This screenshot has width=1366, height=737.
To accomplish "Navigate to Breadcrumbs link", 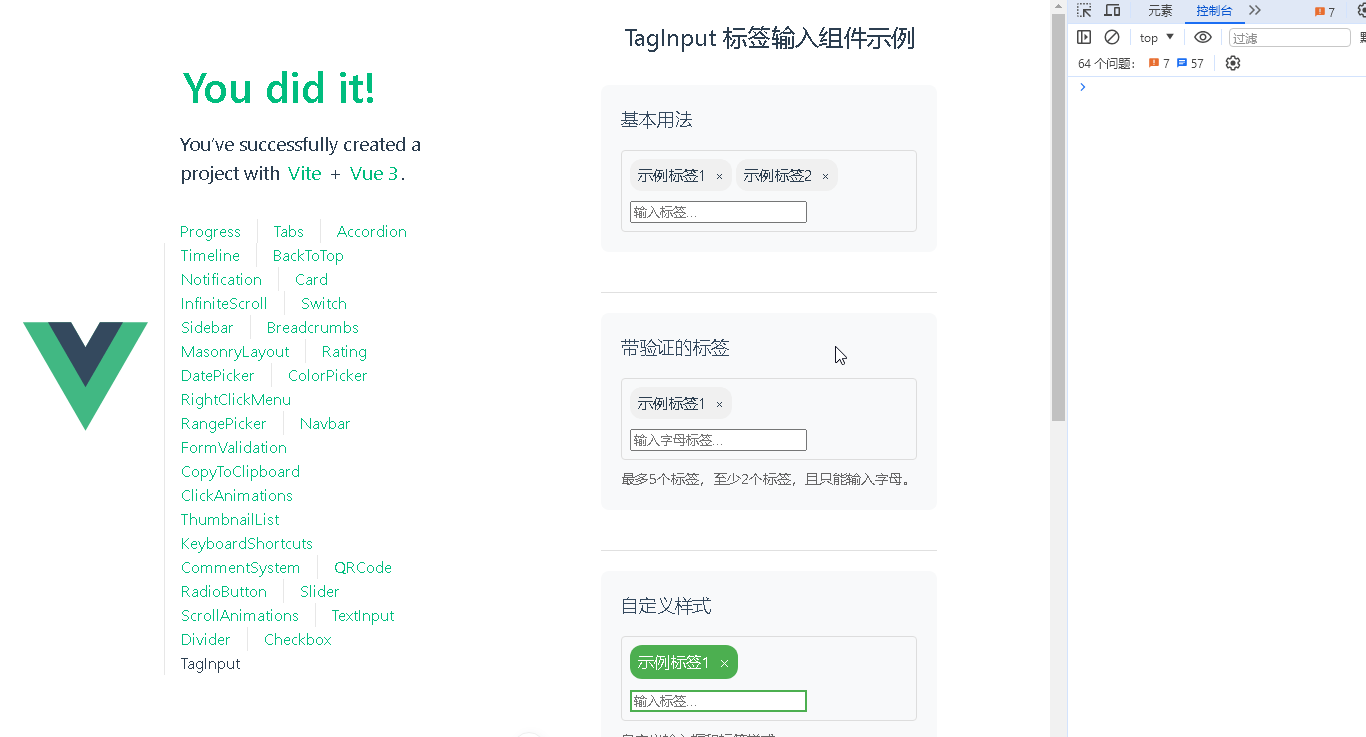I will pos(312,327).
